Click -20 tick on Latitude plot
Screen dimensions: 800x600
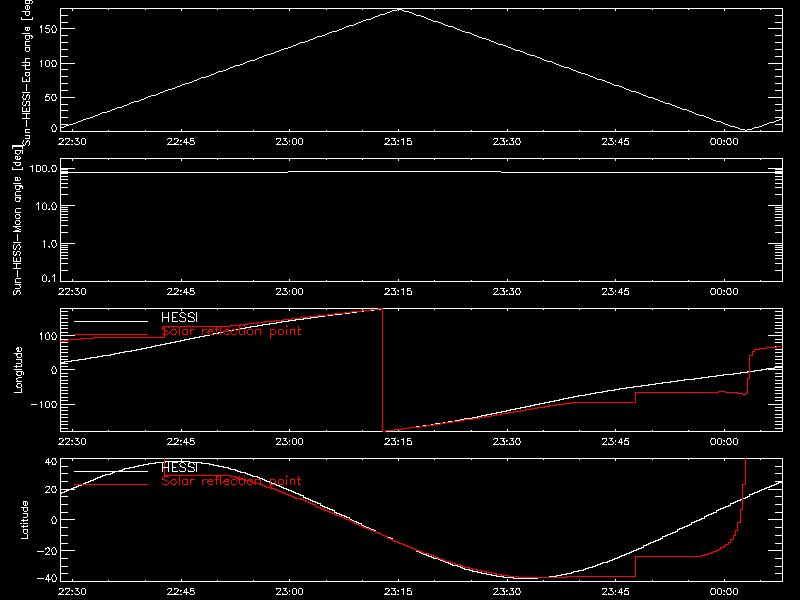pyautogui.click(x=47, y=551)
